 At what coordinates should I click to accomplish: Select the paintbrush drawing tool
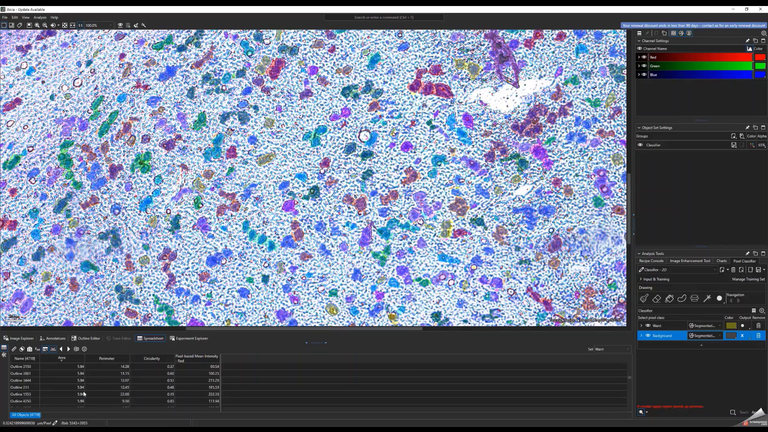644,298
